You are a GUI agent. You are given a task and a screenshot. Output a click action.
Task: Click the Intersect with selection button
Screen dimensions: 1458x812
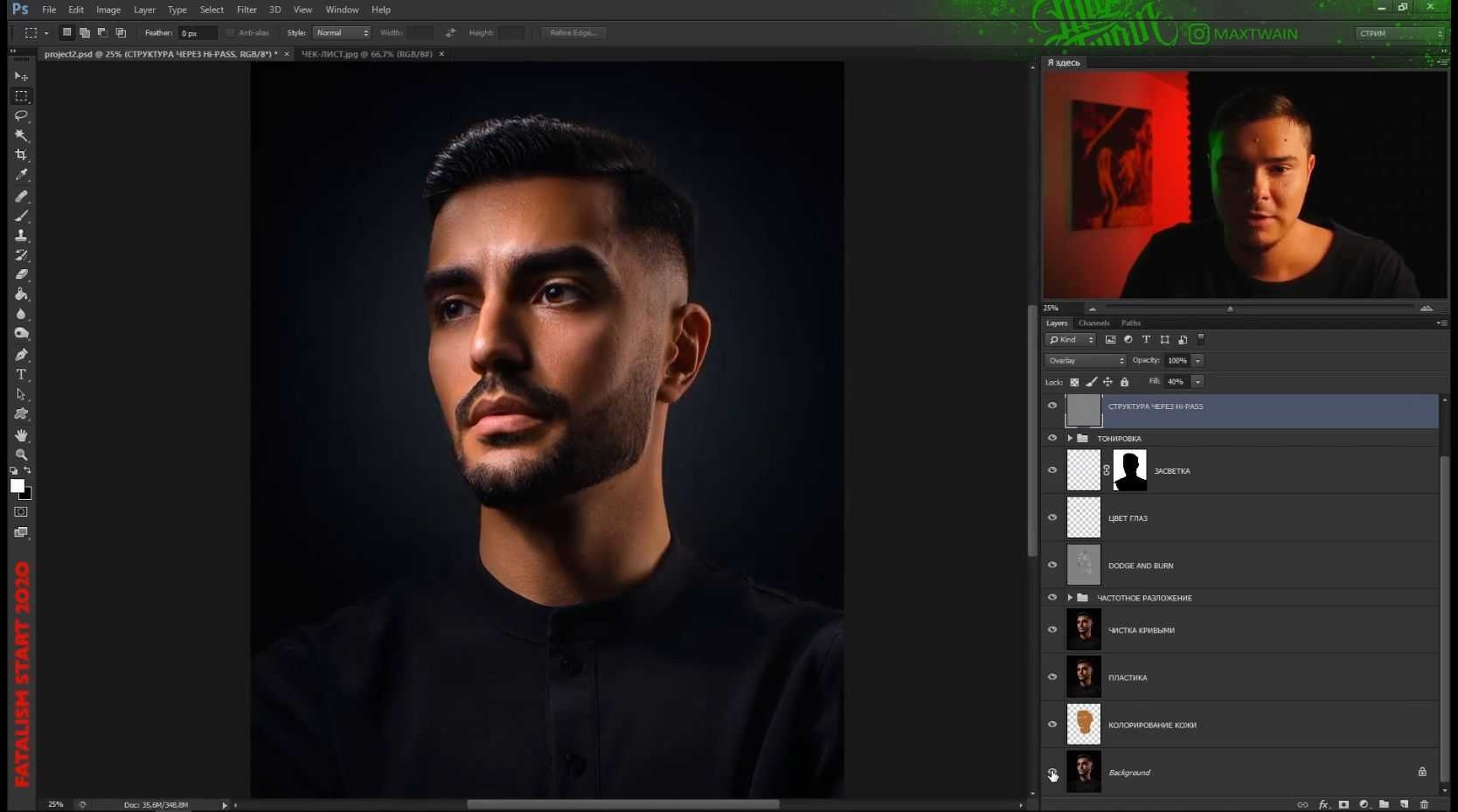coord(121,32)
